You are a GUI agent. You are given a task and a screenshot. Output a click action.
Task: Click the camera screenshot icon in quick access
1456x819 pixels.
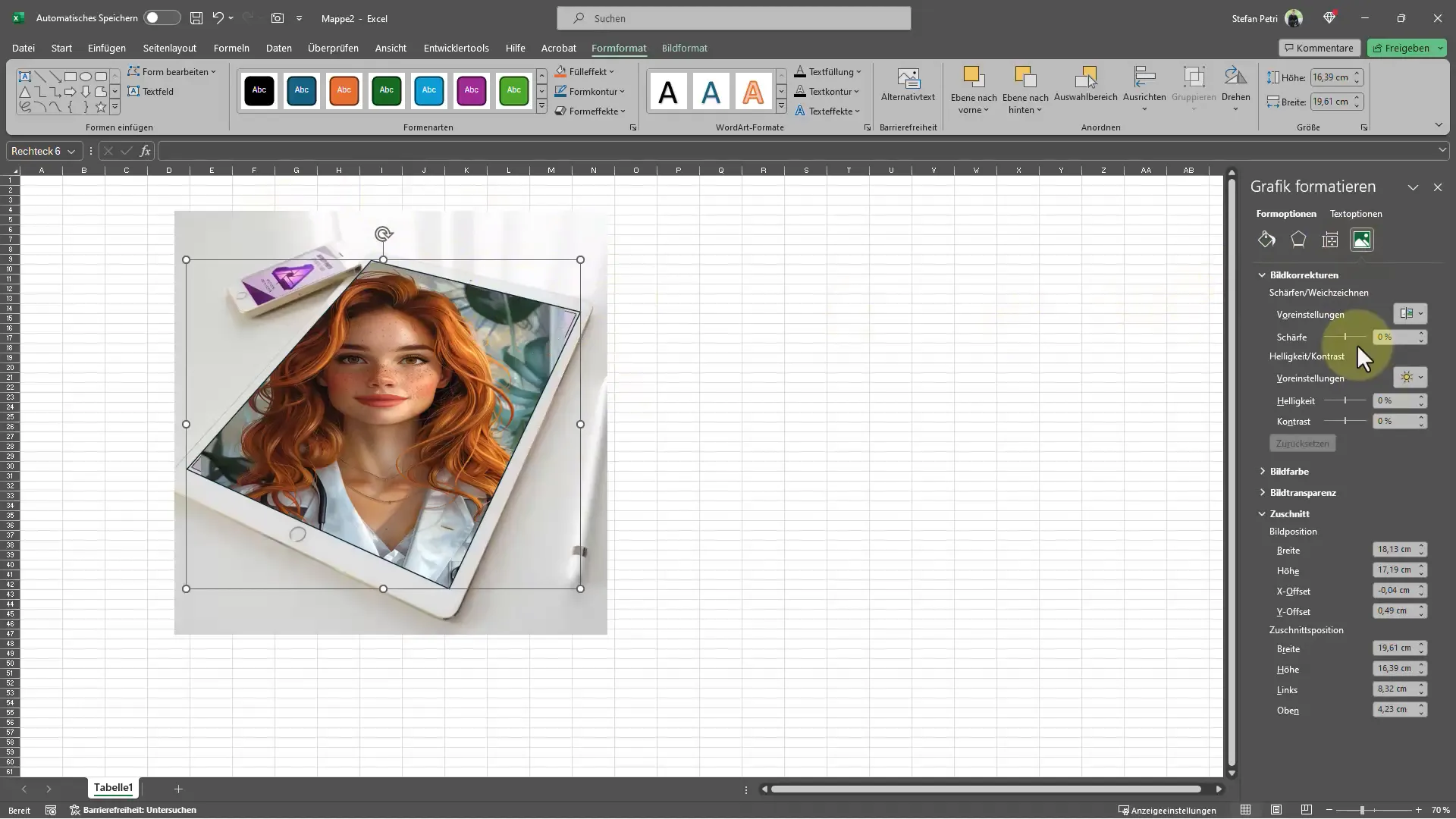click(x=278, y=17)
